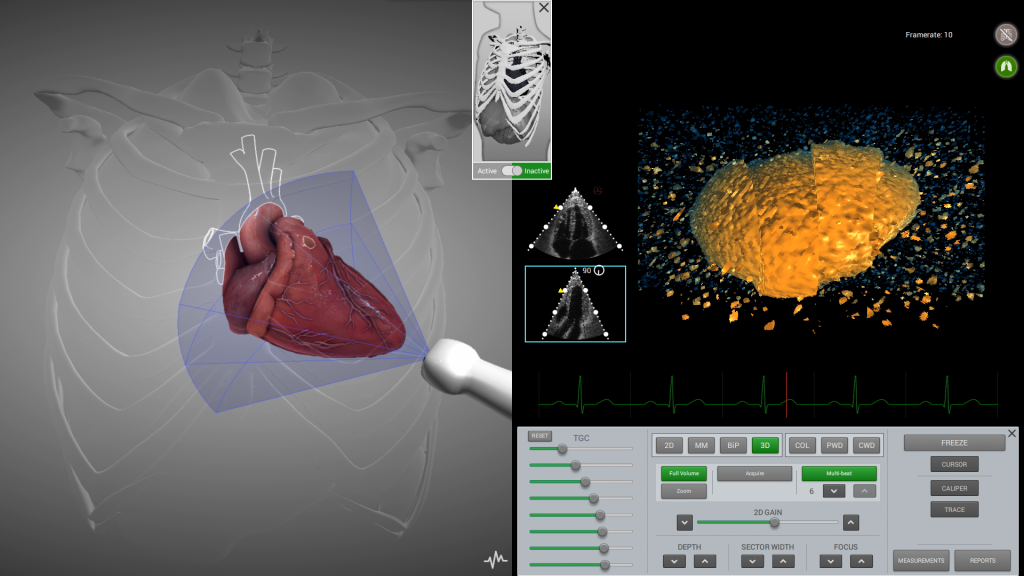Image resolution: width=1024 pixels, height=576 pixels.
Task: Close the torso probe-position thumbnail panel
Action: 544,8
